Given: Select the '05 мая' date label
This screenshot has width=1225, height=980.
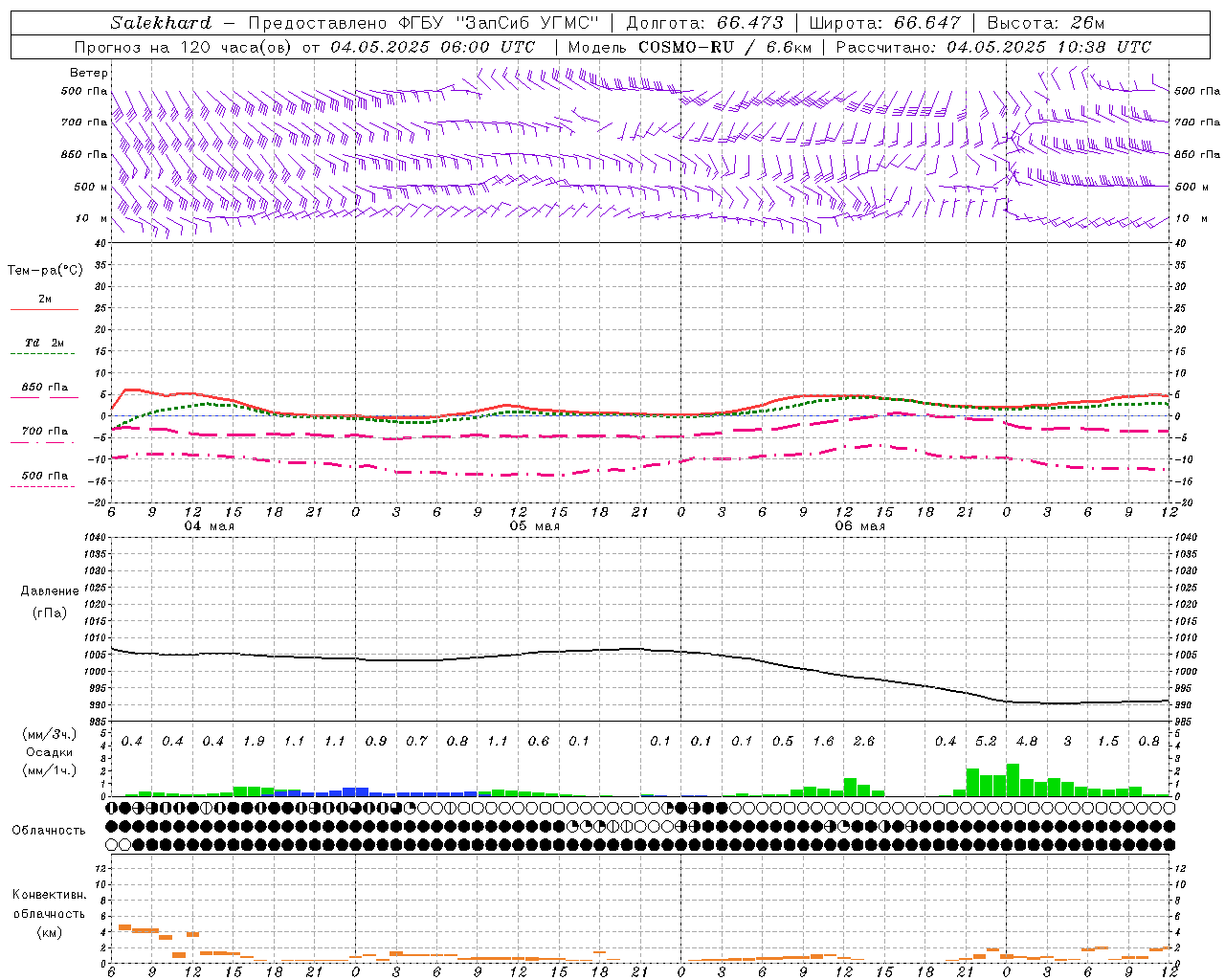Looking at the screenshot, I should click(x=534, y=526).
